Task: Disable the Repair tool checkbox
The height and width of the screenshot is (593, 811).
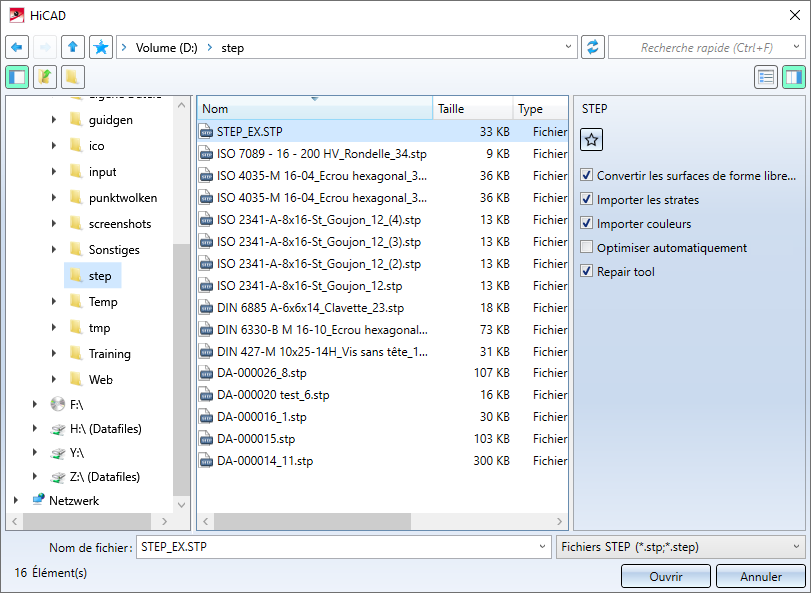Action: tap(586, 271)
